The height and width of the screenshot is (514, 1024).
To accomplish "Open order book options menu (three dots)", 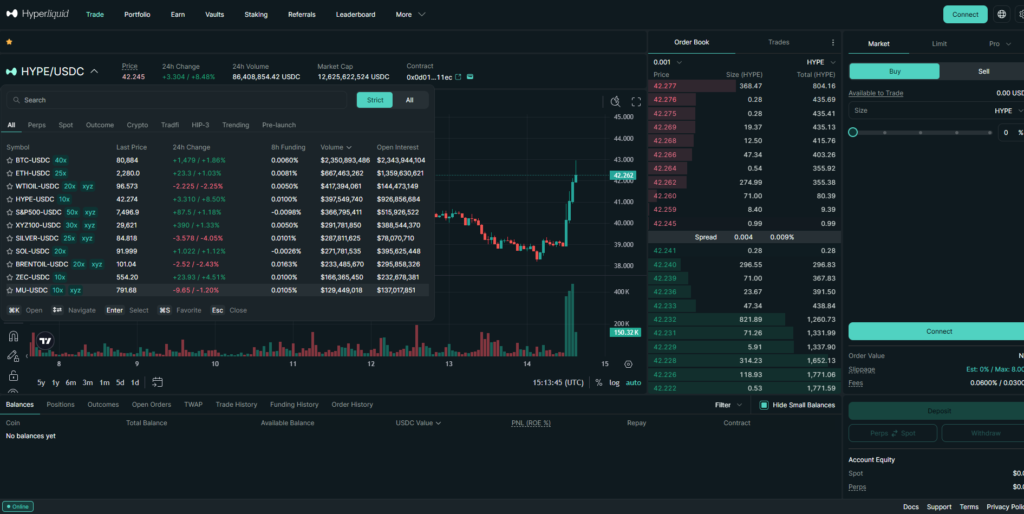I will 833,42.
